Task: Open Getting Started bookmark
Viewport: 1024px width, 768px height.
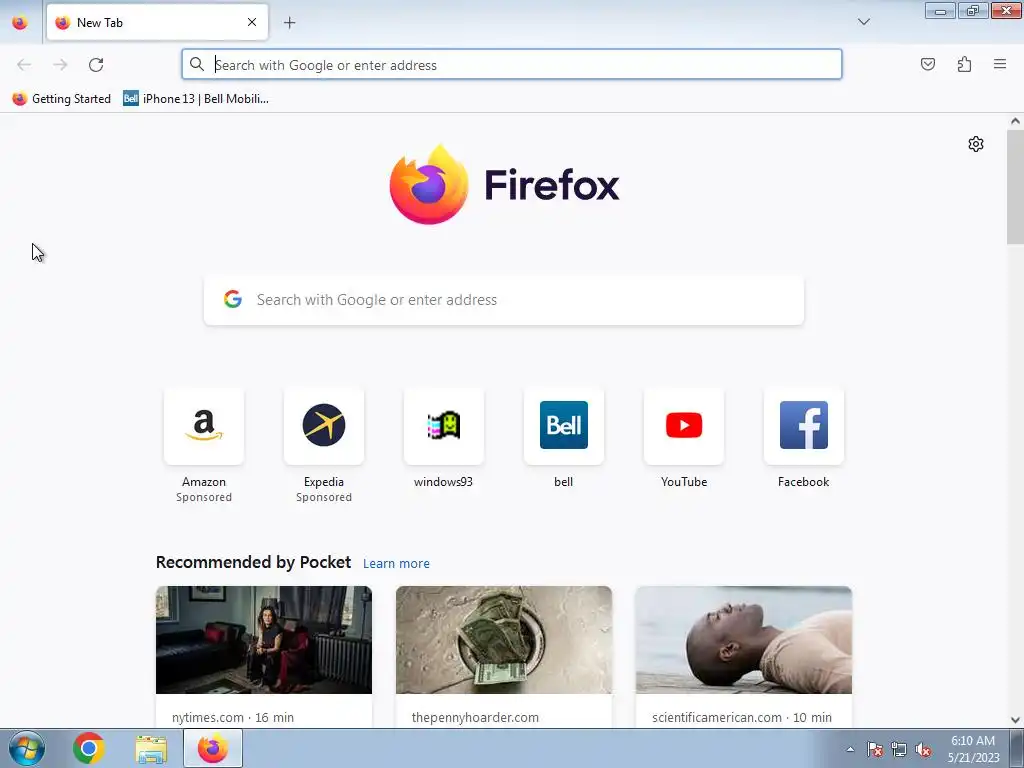Action: (x=62, y=99)
